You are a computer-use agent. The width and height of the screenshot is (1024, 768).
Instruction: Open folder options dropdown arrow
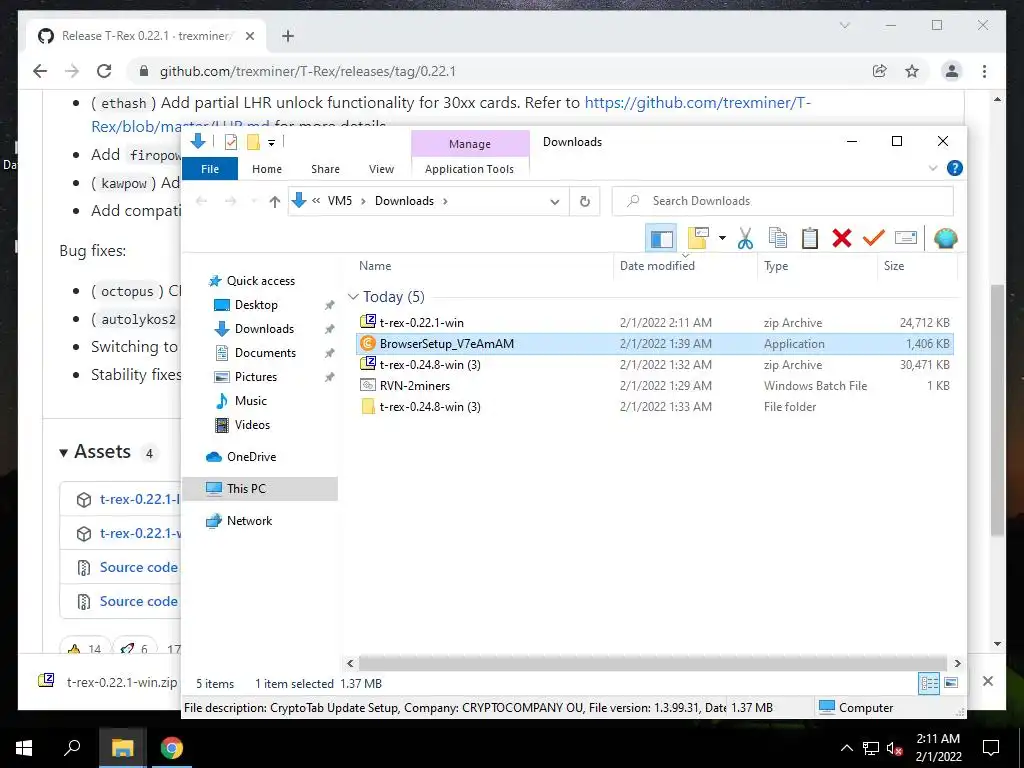[x=722, y=238]
